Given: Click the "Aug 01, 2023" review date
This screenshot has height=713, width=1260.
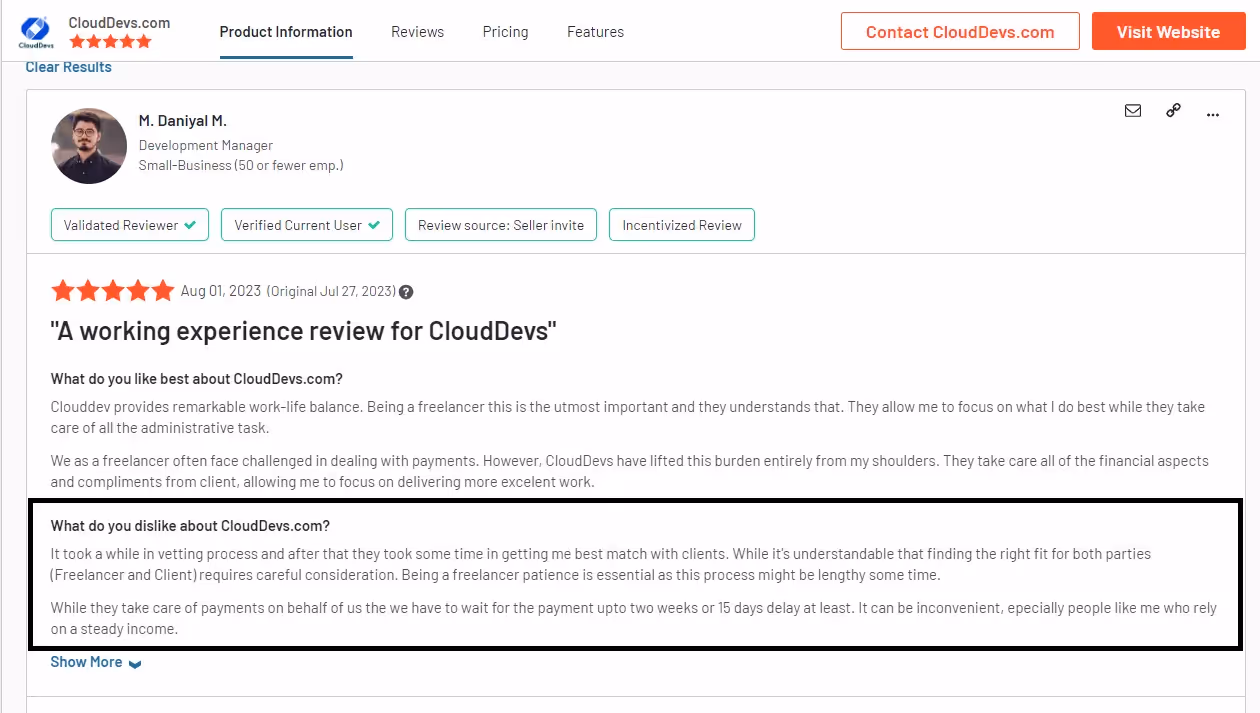Looking at the screenshot, I should click(x=221, y=291).
